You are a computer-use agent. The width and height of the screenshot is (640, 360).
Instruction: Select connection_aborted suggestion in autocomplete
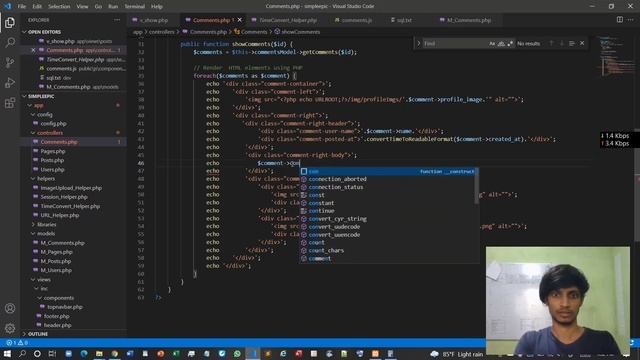(x=388, y=179)
